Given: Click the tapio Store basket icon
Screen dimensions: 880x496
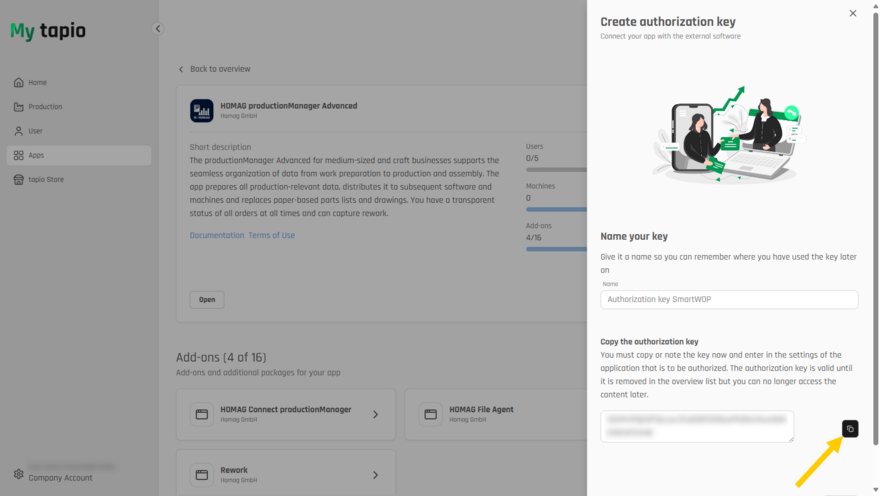Looking at the screenshot, I should tap(19, 180).
